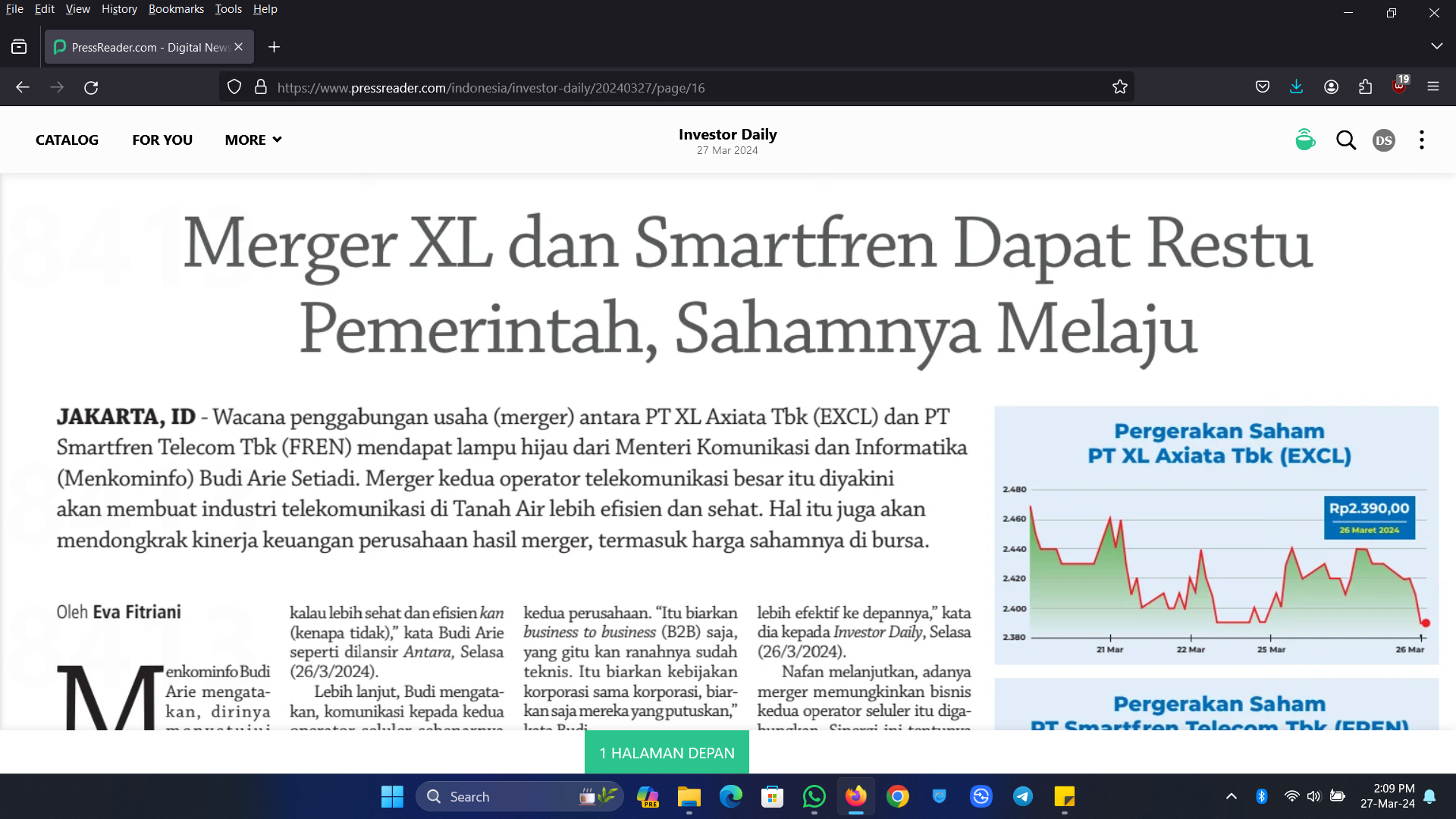Viewport: 1456px width, 819px height.
Task: Open Google Chrome from the taskbar
Action: click(898, 796)
